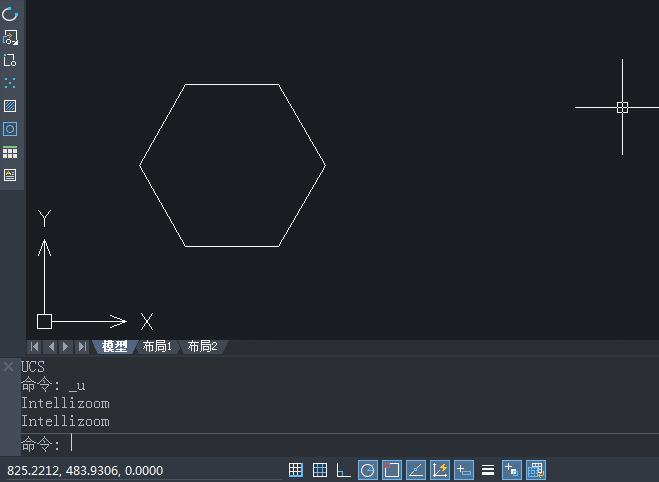Click the UCS line in command history
This screenshot has width=659, height=482.
33,367
